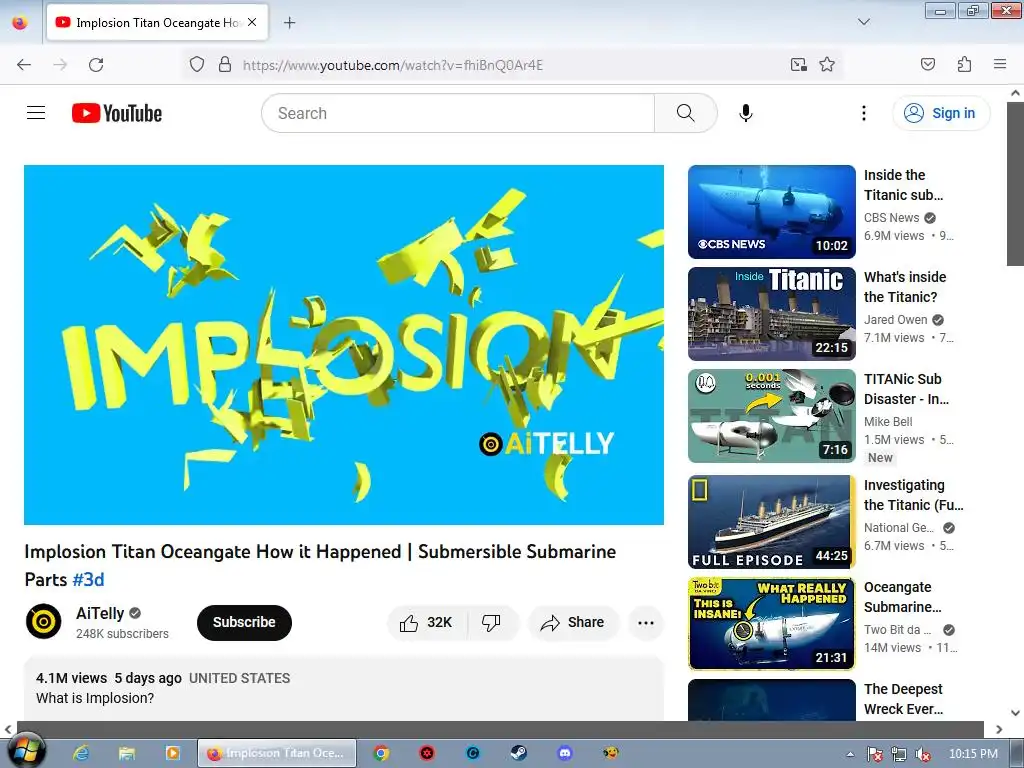Open Windows Explorer from taskbar

(127, 753)
